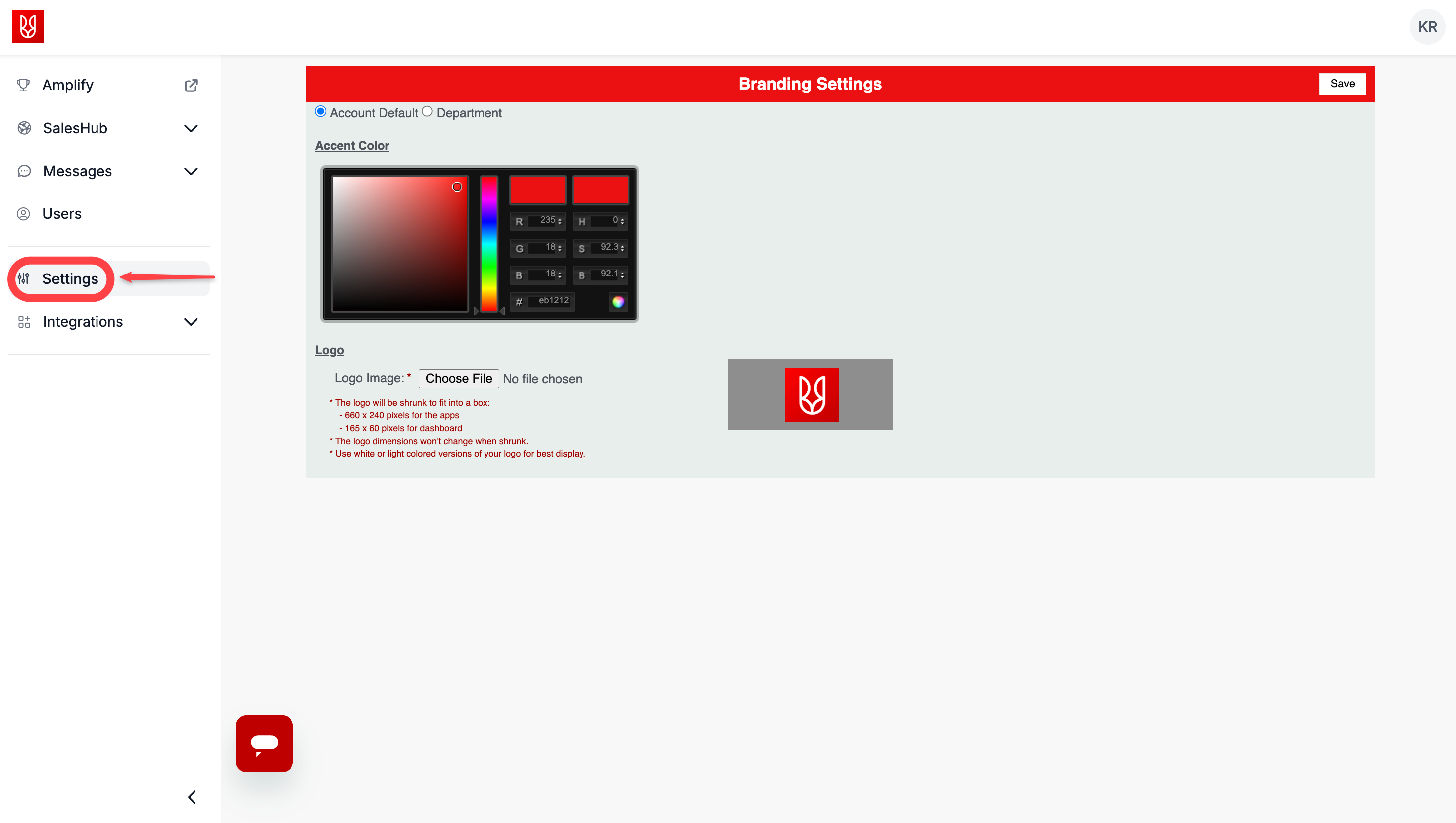Click the color wheel icon in picker
Viewport: 1456px width, 823px height.
click(x=618, y=302)
